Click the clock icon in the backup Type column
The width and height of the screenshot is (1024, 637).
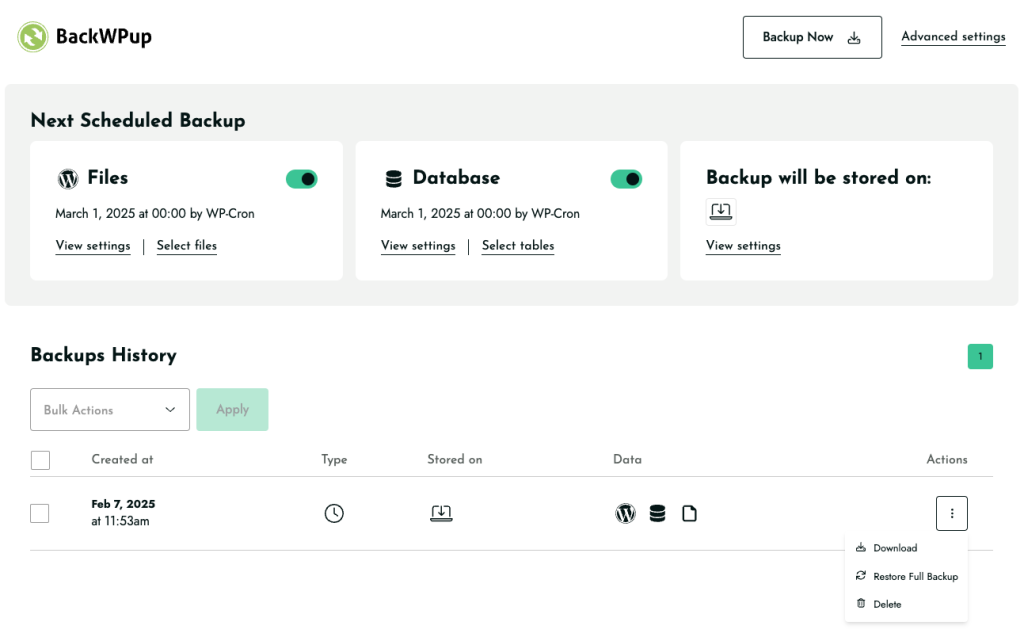[334, 513]
